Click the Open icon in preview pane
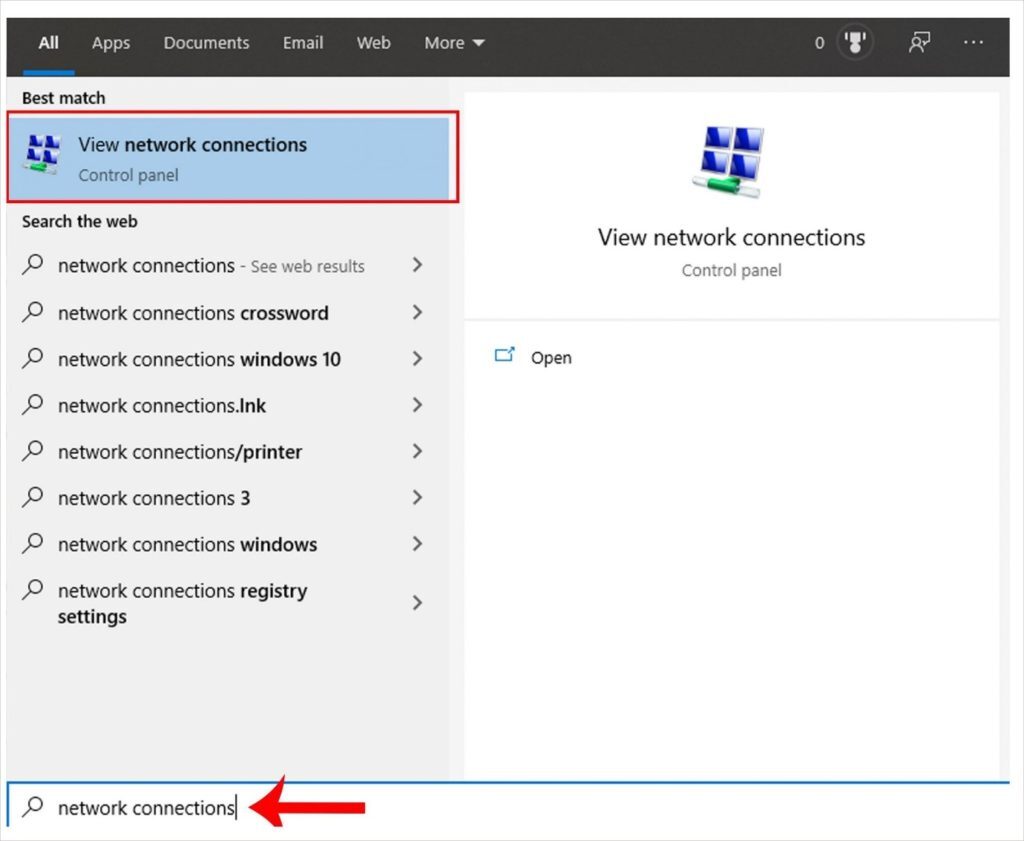This screenshot has width=1024, height=841. click(x=505, y=356)
